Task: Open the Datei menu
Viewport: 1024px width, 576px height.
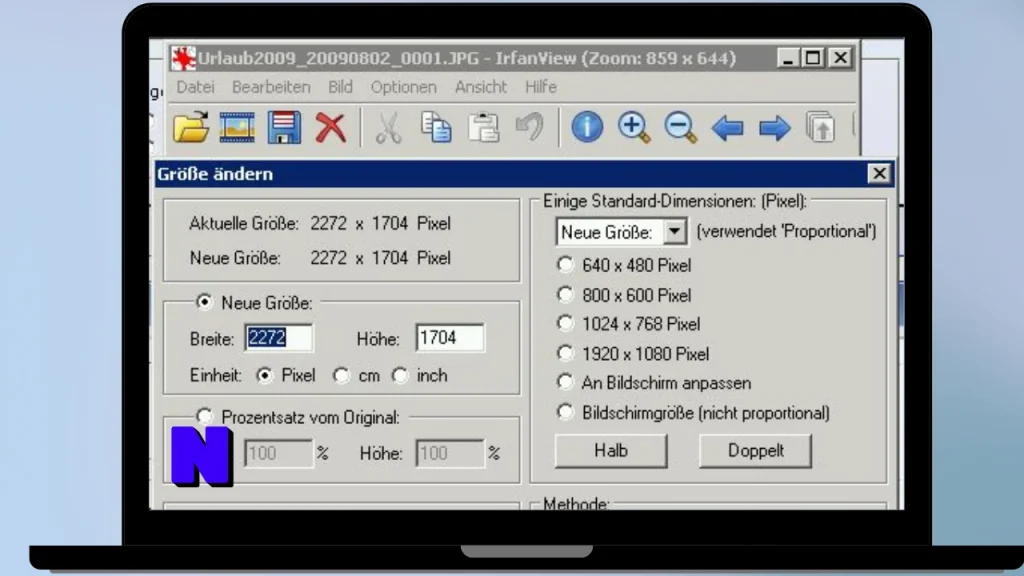Action: coord(195,87)
